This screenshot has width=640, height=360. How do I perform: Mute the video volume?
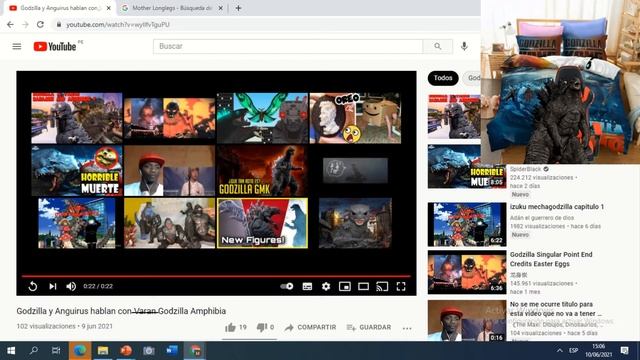(71, 287)
